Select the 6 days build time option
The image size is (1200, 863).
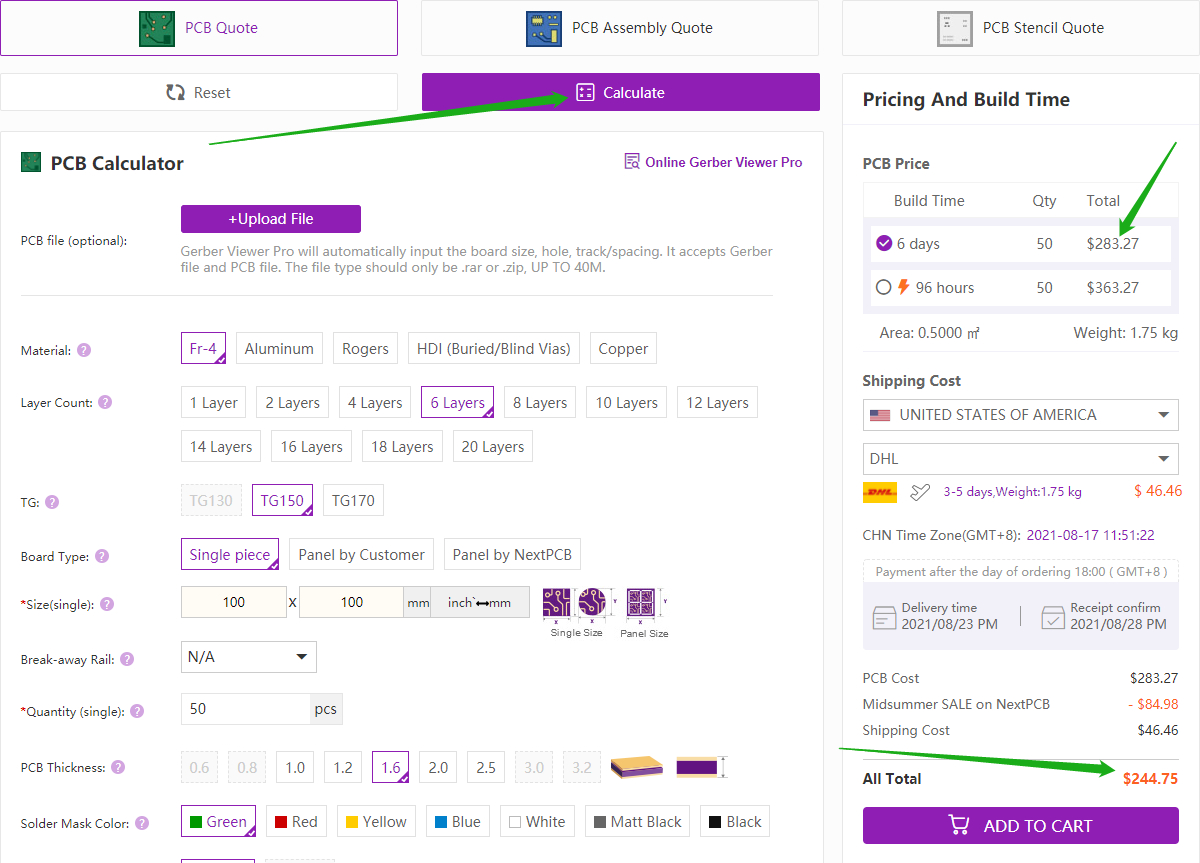tap(883, 244)
